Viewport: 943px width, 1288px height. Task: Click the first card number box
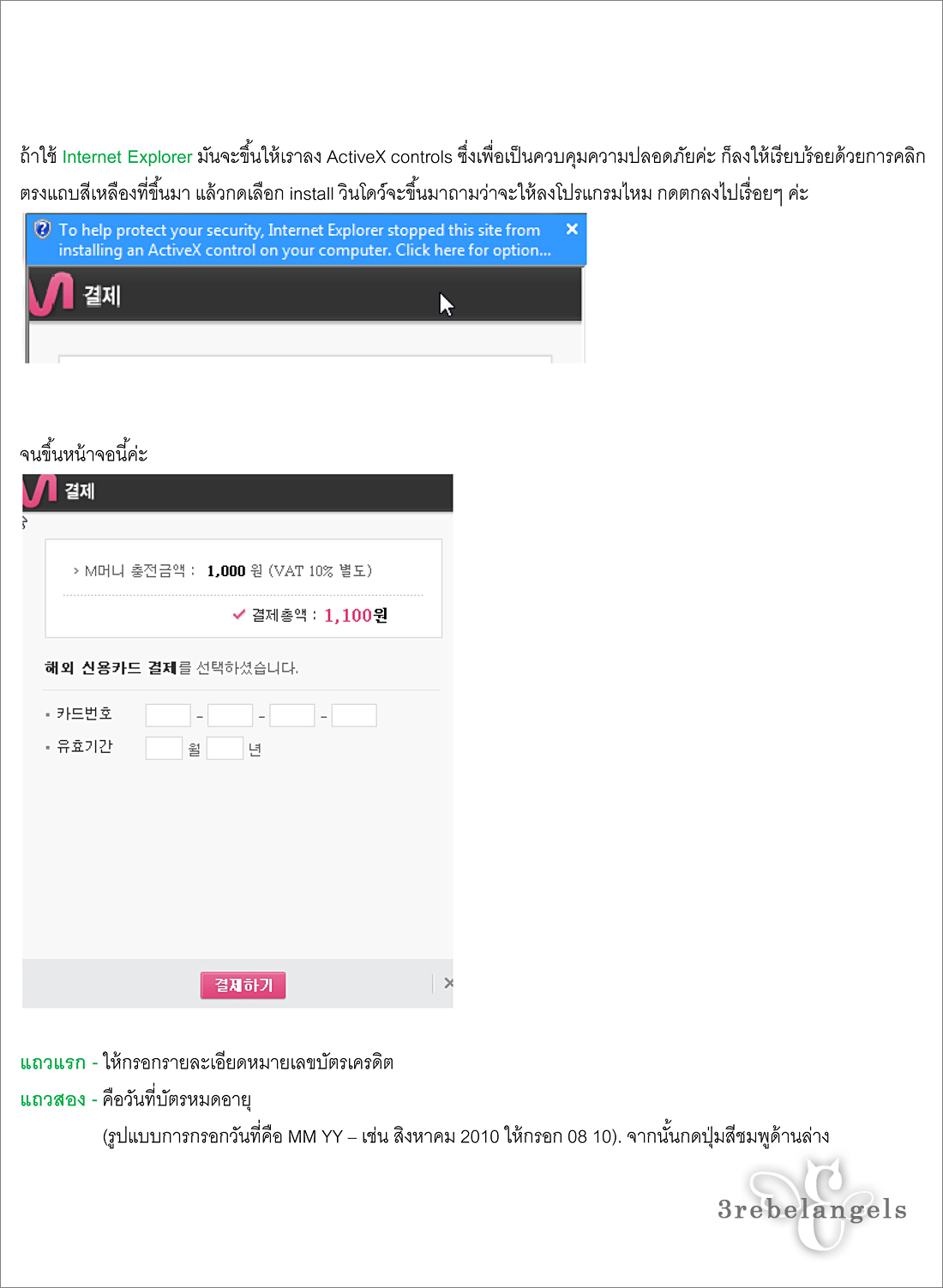[x=168, y=715]
